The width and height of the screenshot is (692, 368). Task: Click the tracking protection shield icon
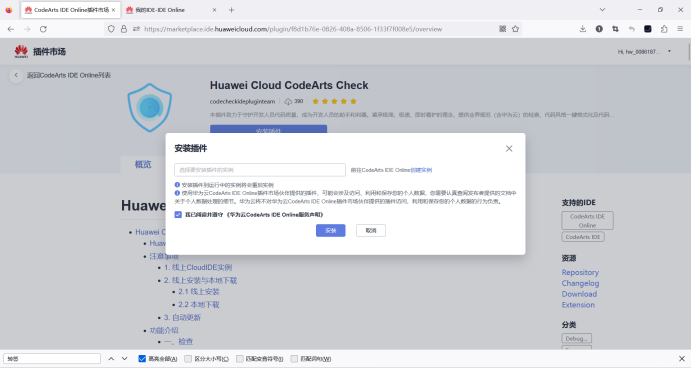click(x=111, y=29)
